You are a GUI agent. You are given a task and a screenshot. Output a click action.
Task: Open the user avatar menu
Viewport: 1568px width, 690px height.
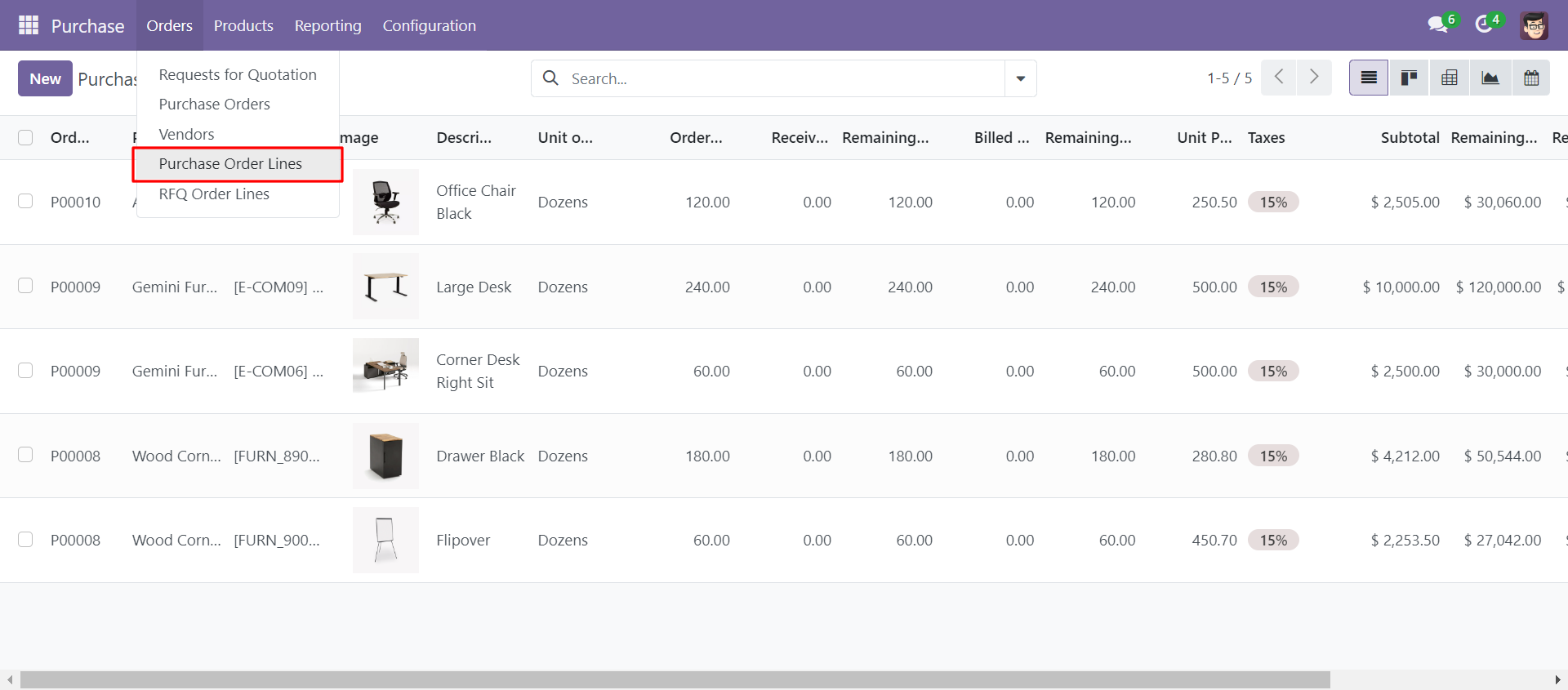coord(1535,25)
